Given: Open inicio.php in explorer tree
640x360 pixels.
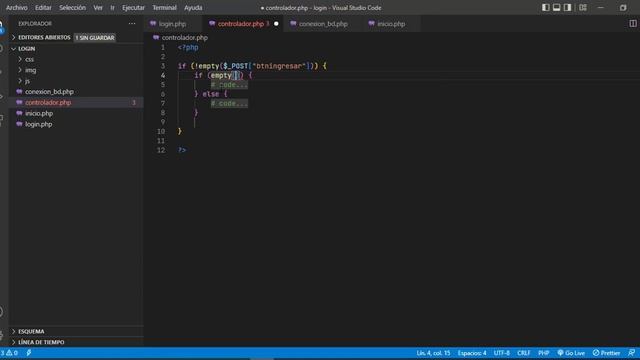Looking at the screenshot, I should [x=39, y=113].
